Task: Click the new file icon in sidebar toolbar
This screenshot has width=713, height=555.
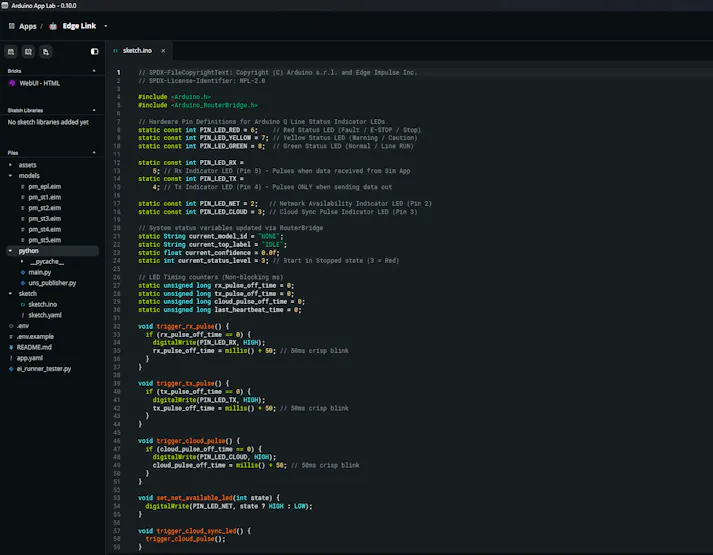Action: [45, 52]
